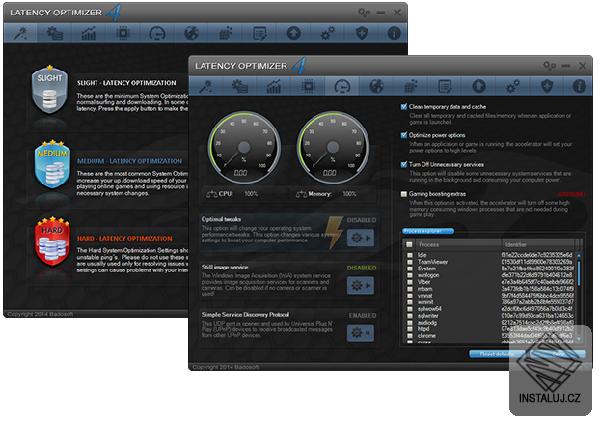Sort by the Process column header
This screenshot has width=600, height=425.
(458, 244)
